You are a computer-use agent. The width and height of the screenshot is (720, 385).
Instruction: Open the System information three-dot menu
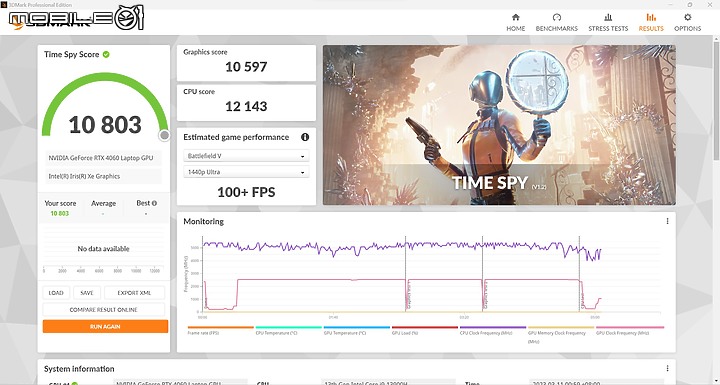pyautogui.click(x=667, y=368)
